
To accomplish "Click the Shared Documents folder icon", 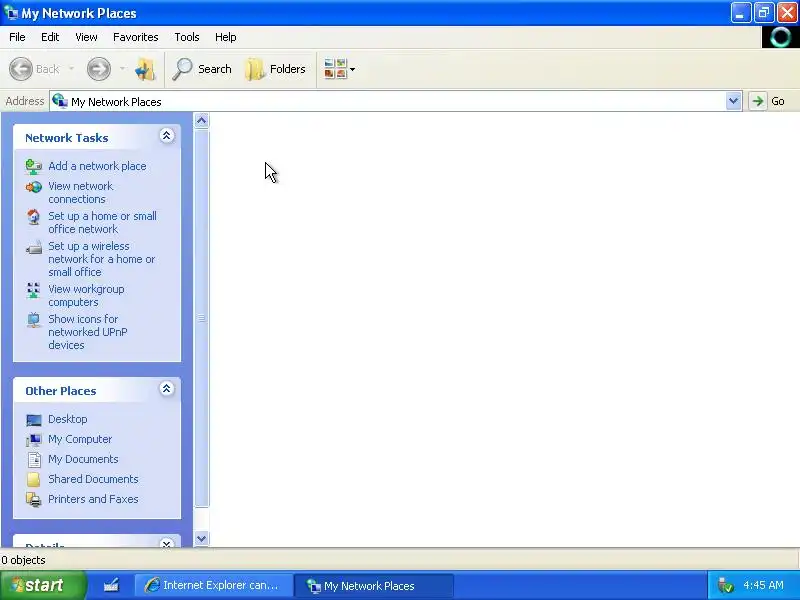I will 34,479.
